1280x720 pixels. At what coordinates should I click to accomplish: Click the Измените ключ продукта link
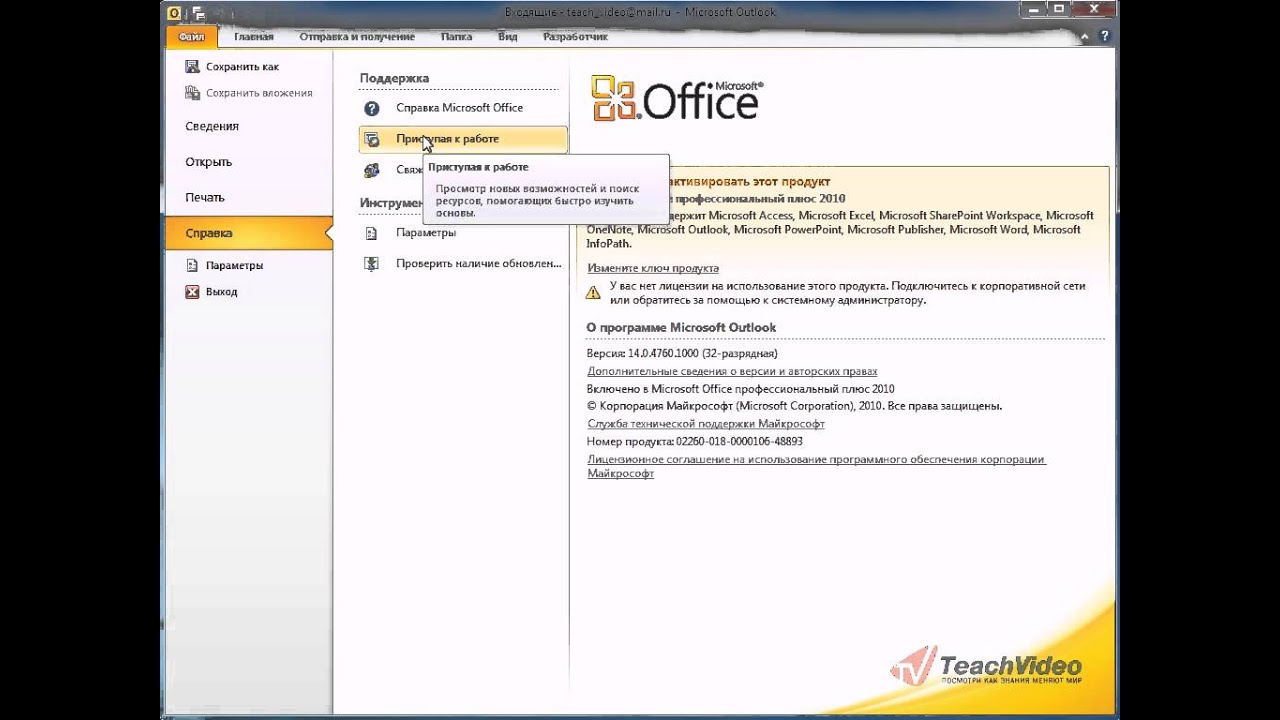[x=653, y=268]
